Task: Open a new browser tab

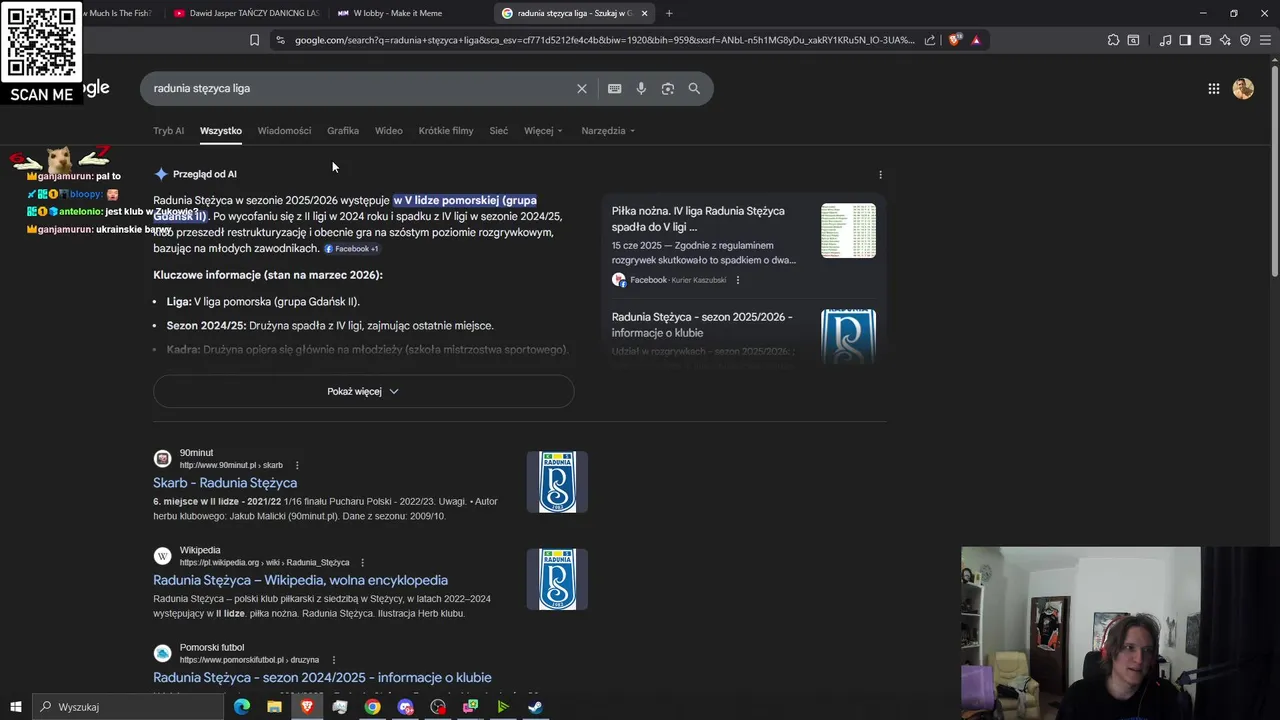Action: coord(669,13)
